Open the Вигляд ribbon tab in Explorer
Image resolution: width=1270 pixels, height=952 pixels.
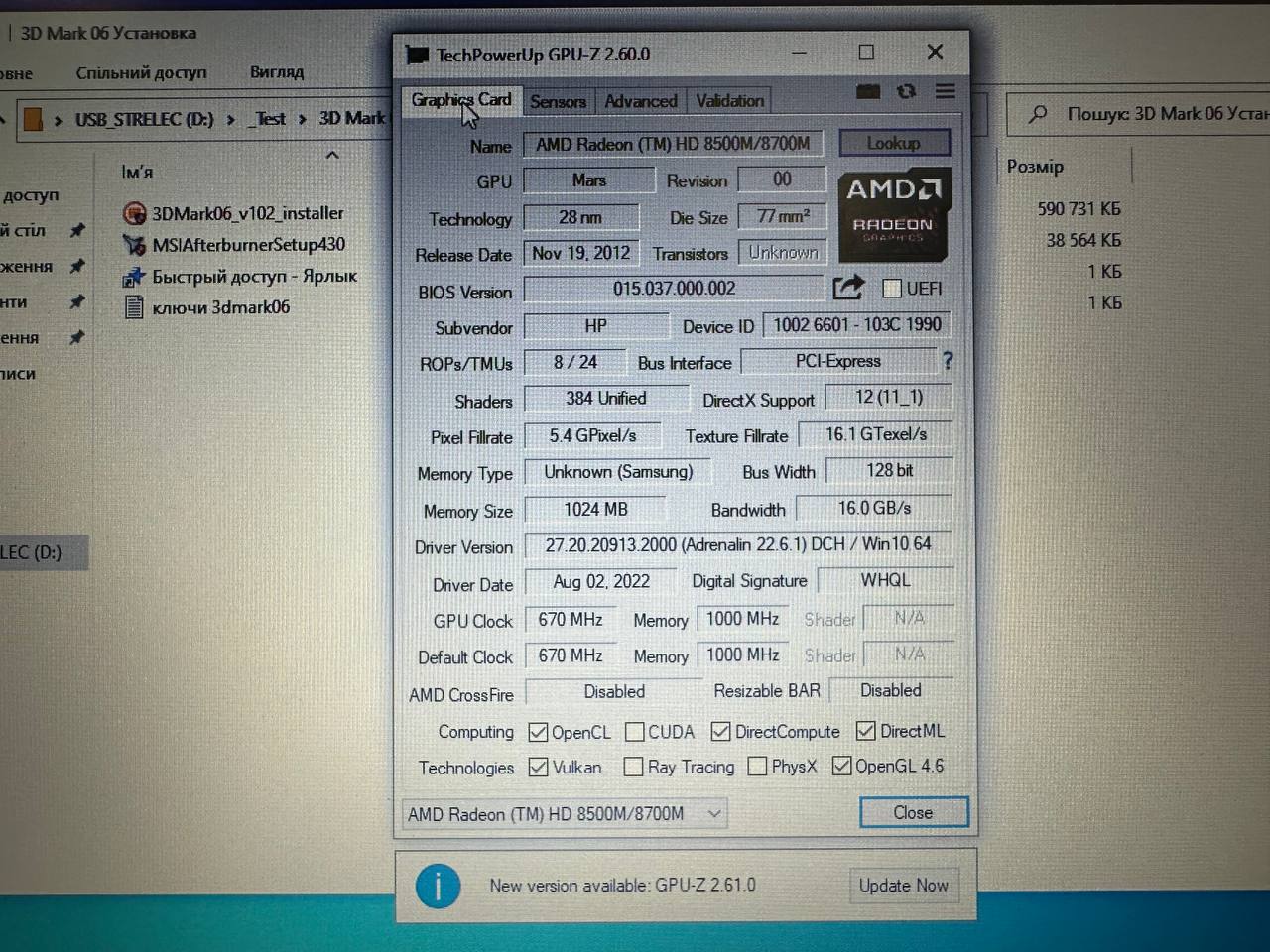click(x=277, y=72)
